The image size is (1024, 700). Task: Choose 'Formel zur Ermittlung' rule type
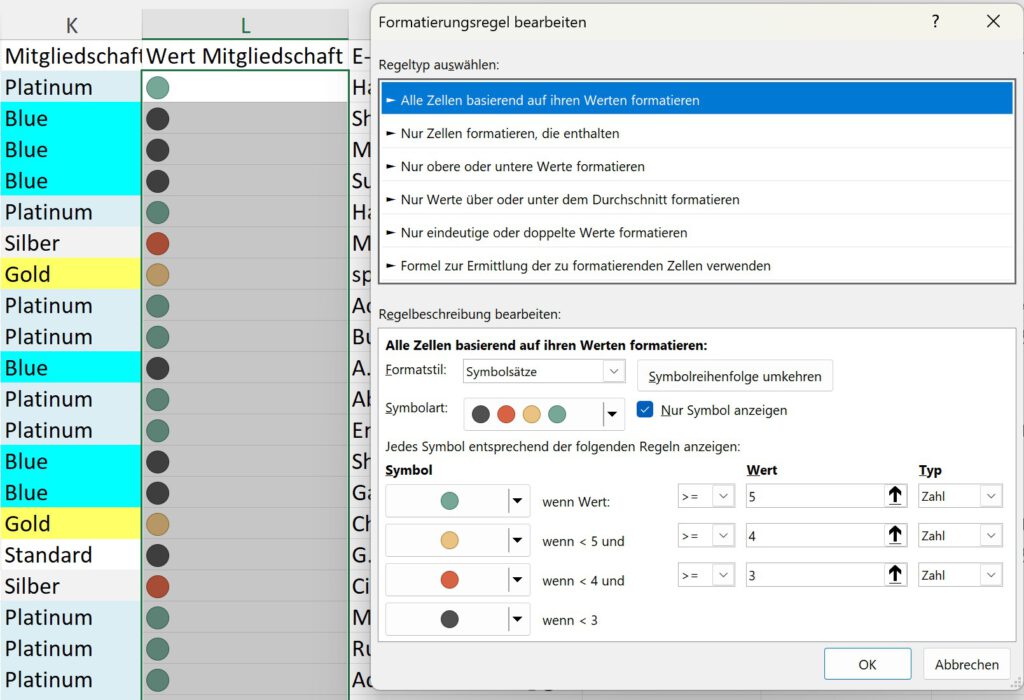585,265
